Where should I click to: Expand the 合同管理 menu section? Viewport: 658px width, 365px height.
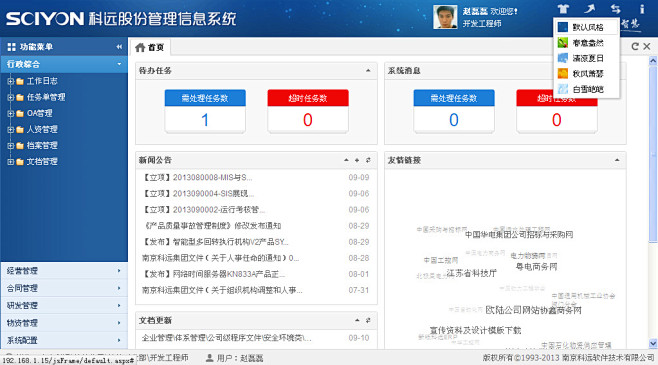pos(64,288)
